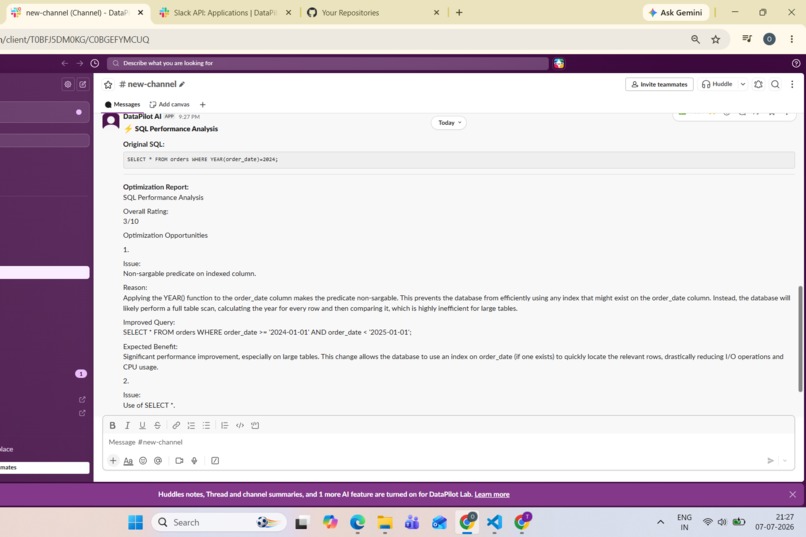The height and width of the screenshot is (537, 806).
Task: Apply blockquote formatting
Action: 225,425
